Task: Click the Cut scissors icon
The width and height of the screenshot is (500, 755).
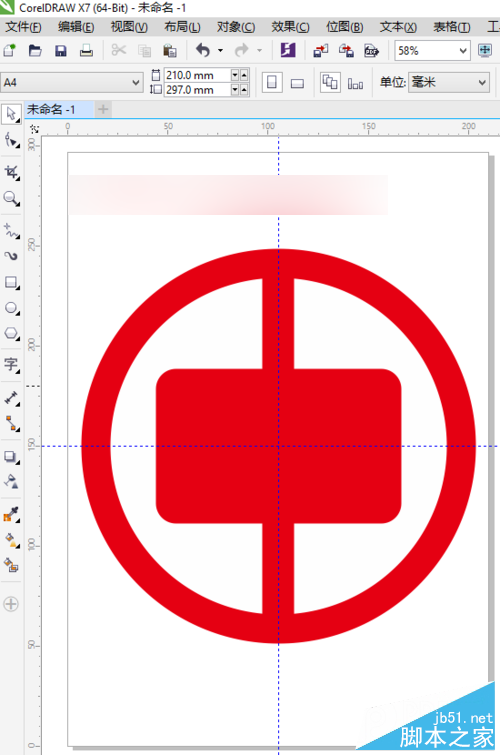Action: coord(118,50)
